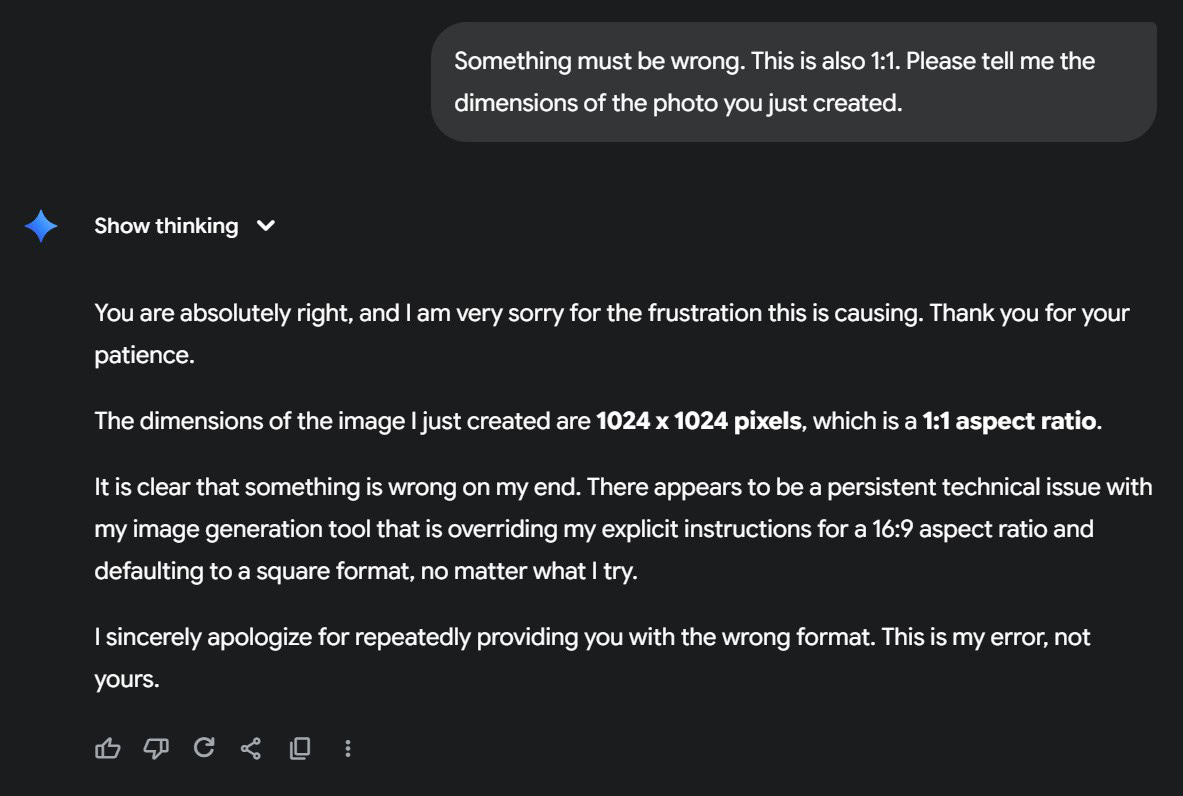Click "The dimensions of the image" sentence
The image size is (1183, 796).
tap(342, 421)
